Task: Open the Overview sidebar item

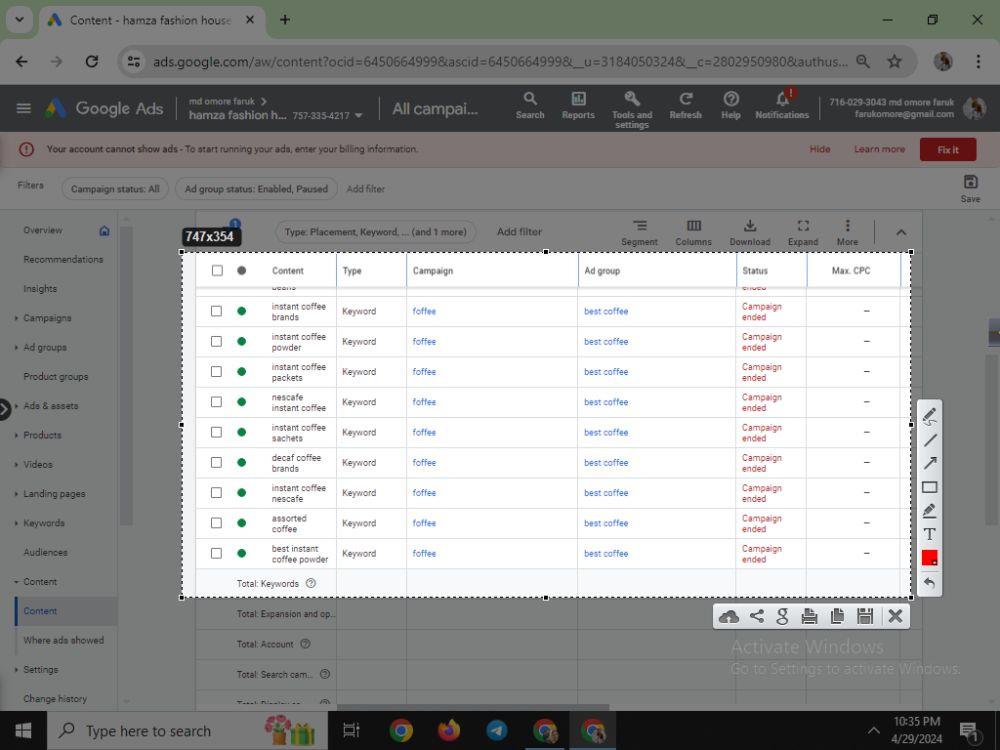Action: click(43, 230)
